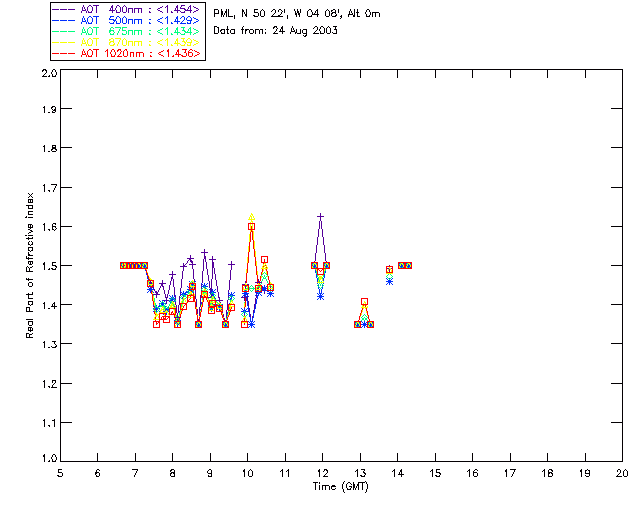Viewport: 640px width, 512px height.
Task: Click the y-axis tick label 1.0
Action: pyautogui.click(x=49, y=458)
